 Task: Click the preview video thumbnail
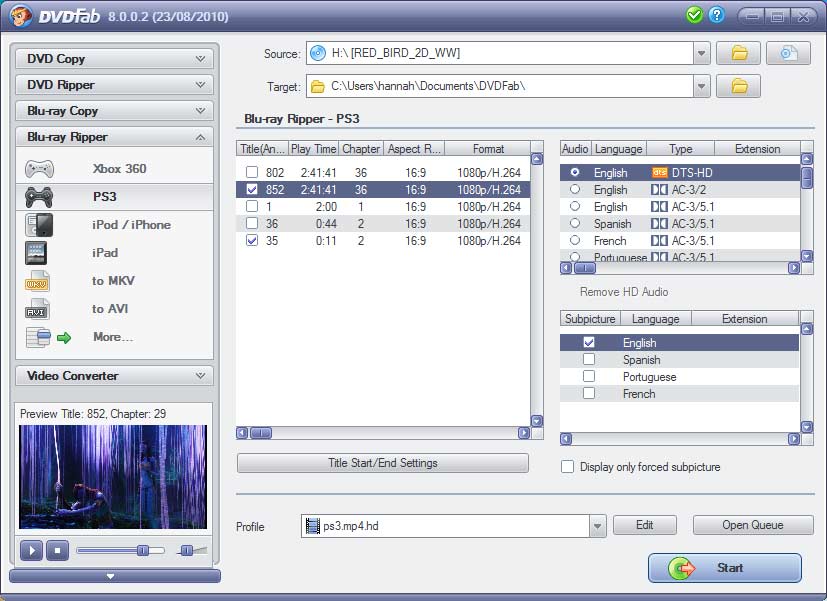pos(113,477)
